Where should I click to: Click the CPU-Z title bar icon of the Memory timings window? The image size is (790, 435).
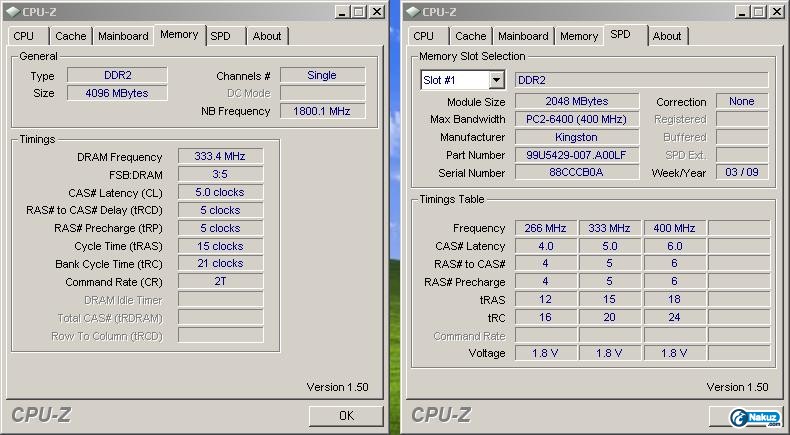point(14,11)
